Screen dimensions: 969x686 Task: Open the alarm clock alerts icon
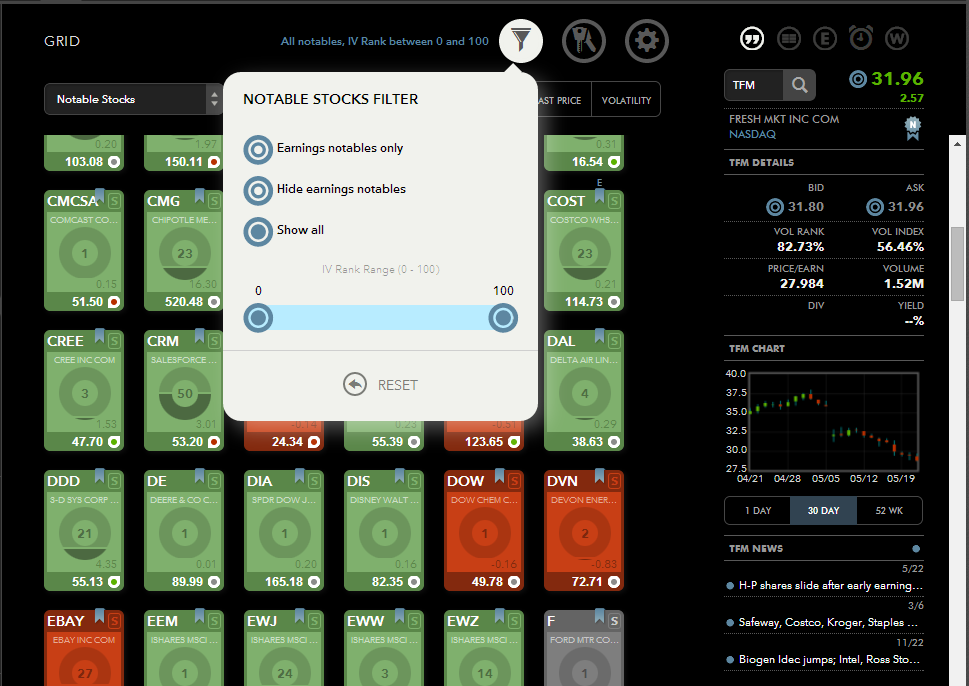[x=861, y=38]
